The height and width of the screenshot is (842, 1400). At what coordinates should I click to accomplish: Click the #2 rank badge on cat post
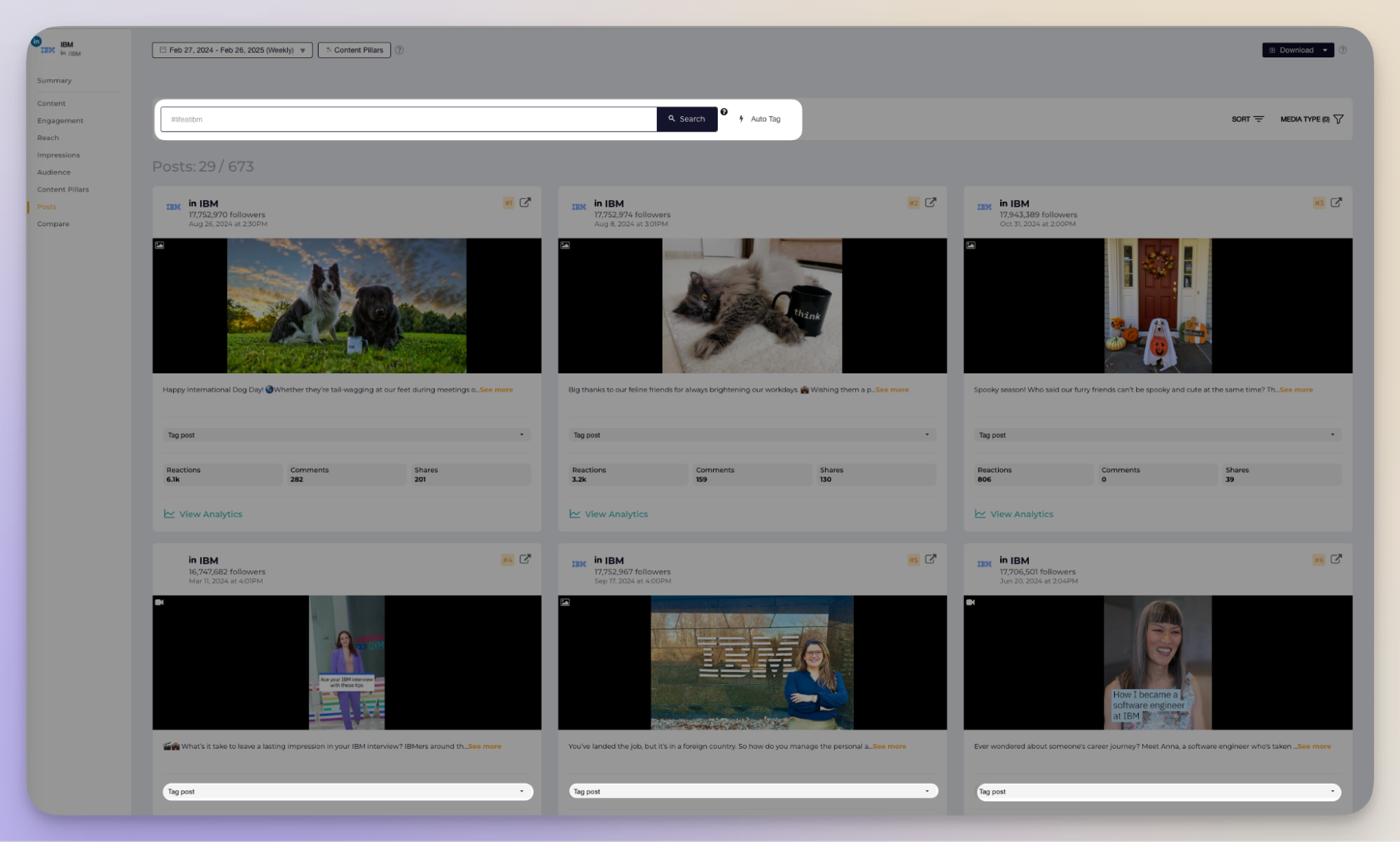click(913, 203)
